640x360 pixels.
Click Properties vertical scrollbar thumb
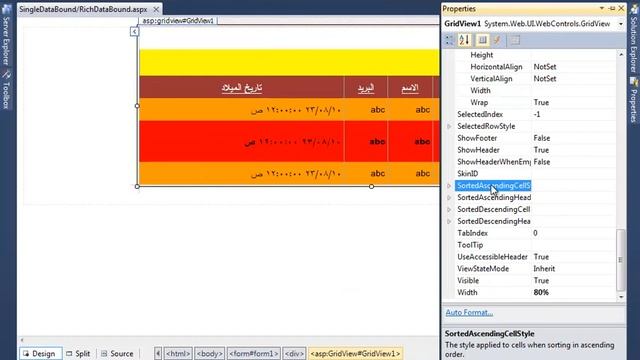pyautogui.click(x=620, y=260)
